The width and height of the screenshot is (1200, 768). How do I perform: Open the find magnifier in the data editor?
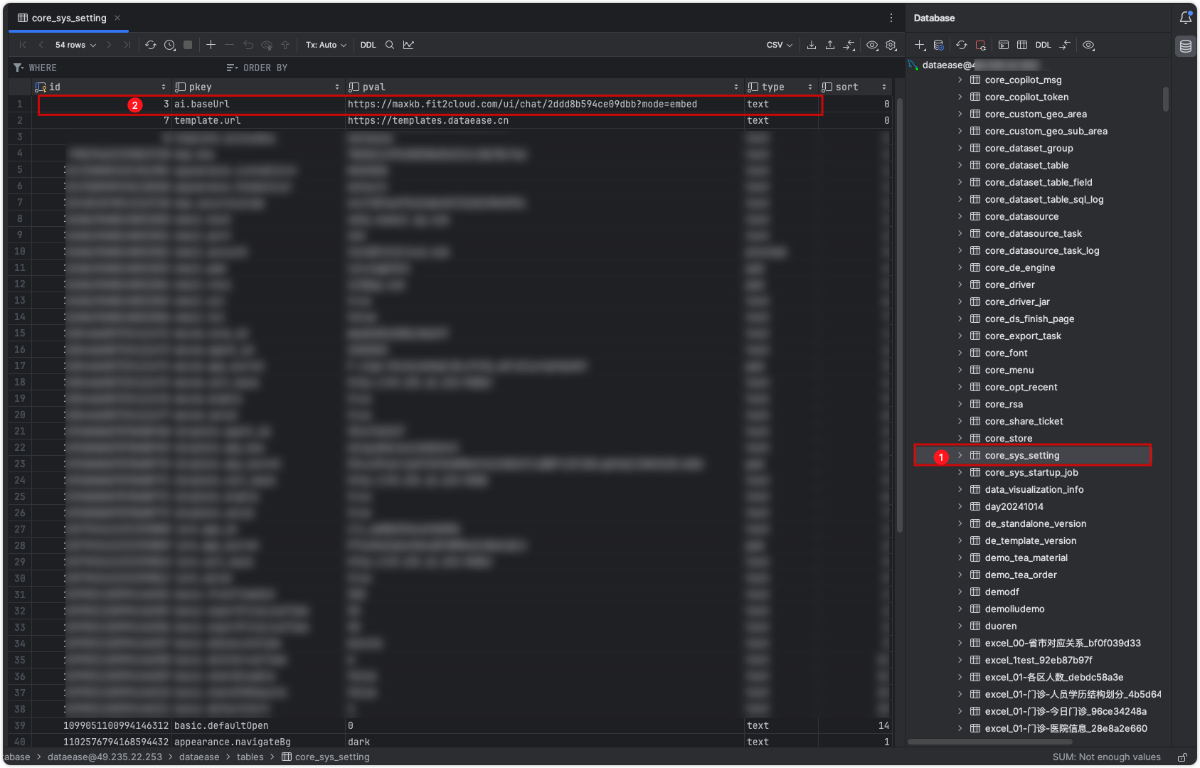(390, 45)
